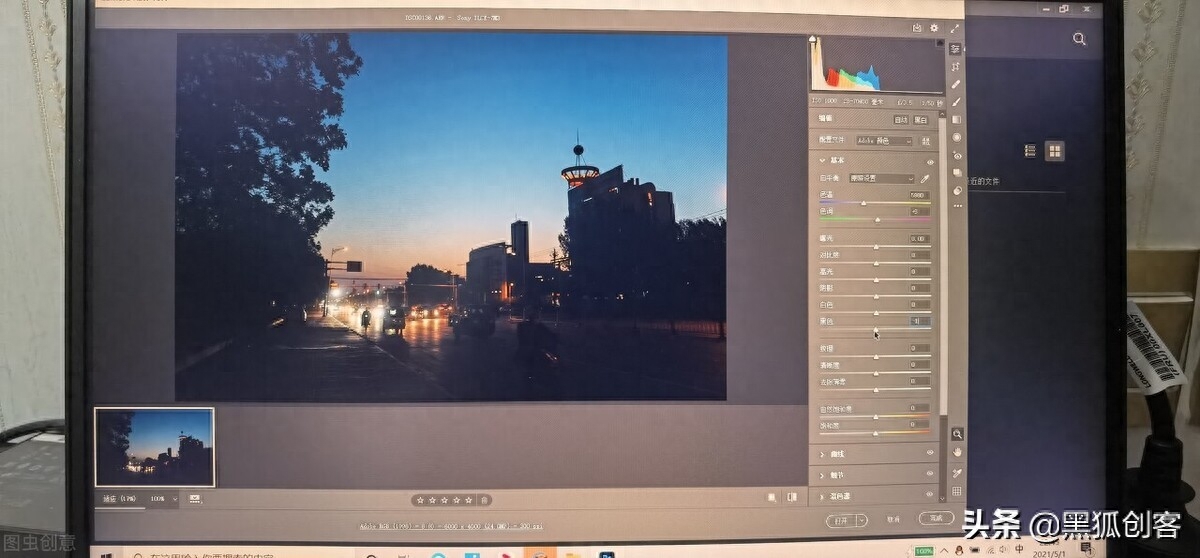The height and width of the screenshot is (558, 1200).
Task: Select the Hand pan tool
Action: click(957, 453)
